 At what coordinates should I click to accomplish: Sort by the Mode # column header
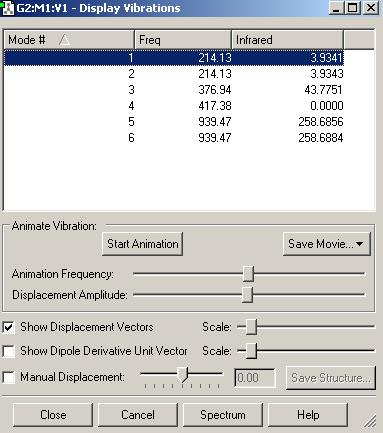[x=69, y=40]
